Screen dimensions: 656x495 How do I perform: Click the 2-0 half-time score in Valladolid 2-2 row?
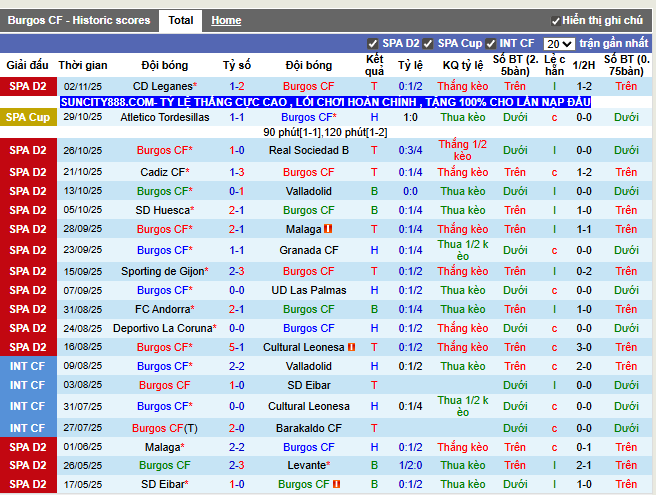(584, 366)
